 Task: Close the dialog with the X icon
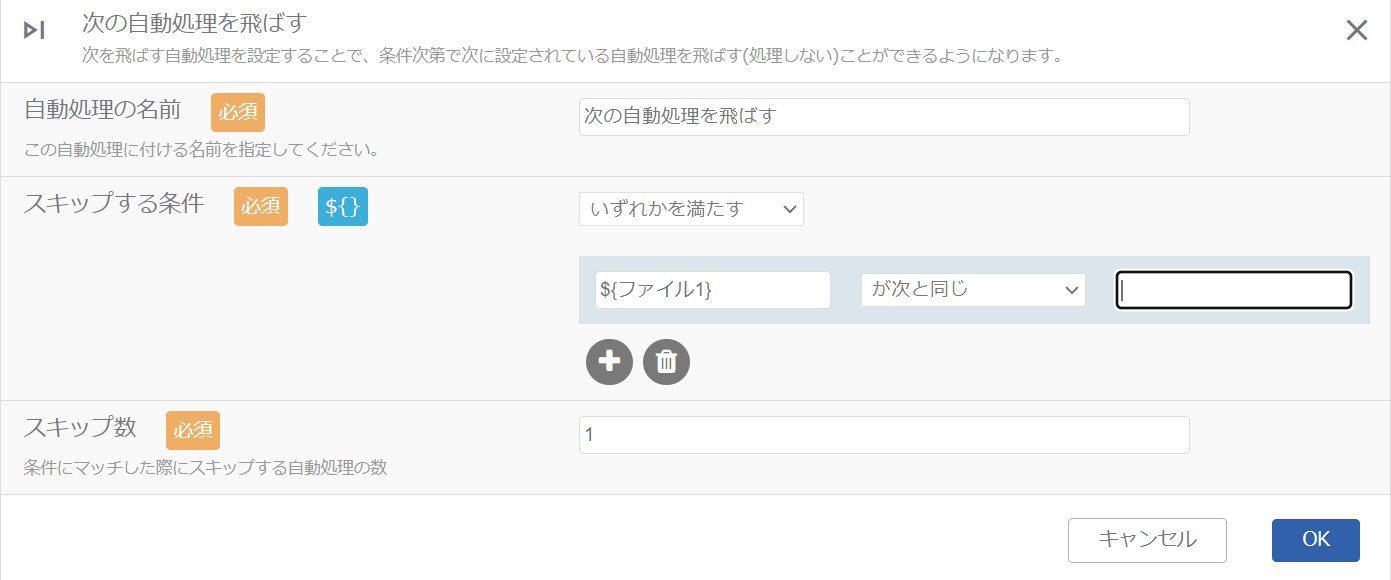[1356, 30]
